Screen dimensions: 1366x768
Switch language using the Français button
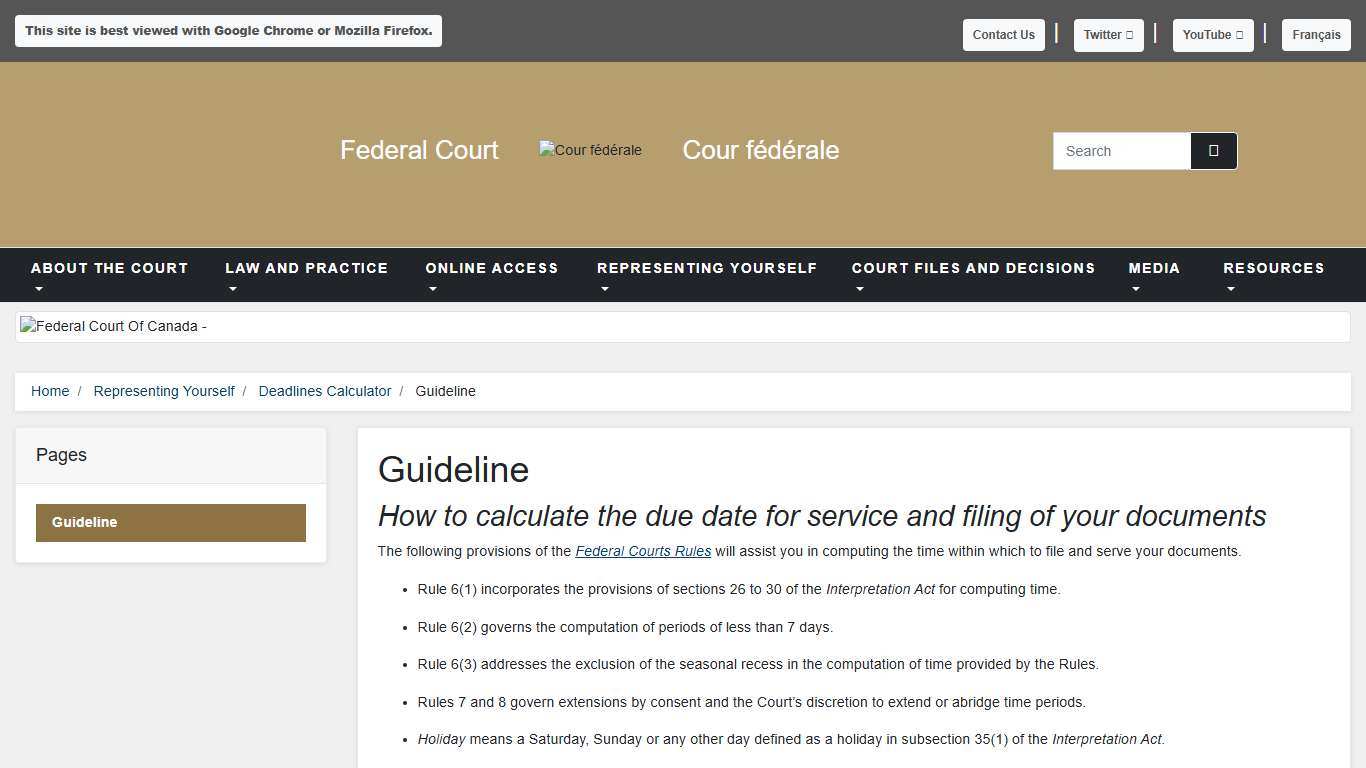pyautogui.click(x=1316, y=34)
